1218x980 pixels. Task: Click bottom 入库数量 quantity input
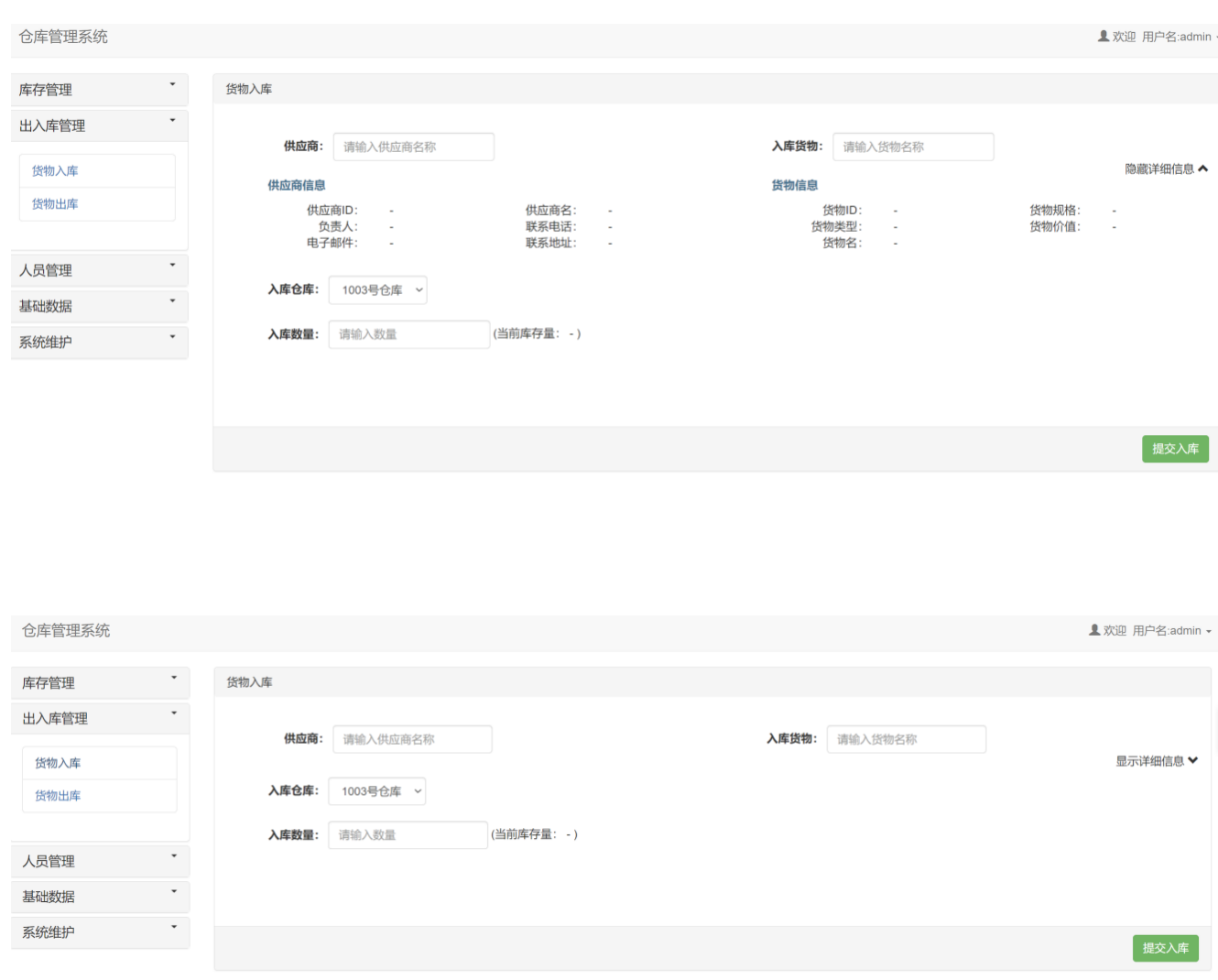pyautogui.click(x=408, y=835)
